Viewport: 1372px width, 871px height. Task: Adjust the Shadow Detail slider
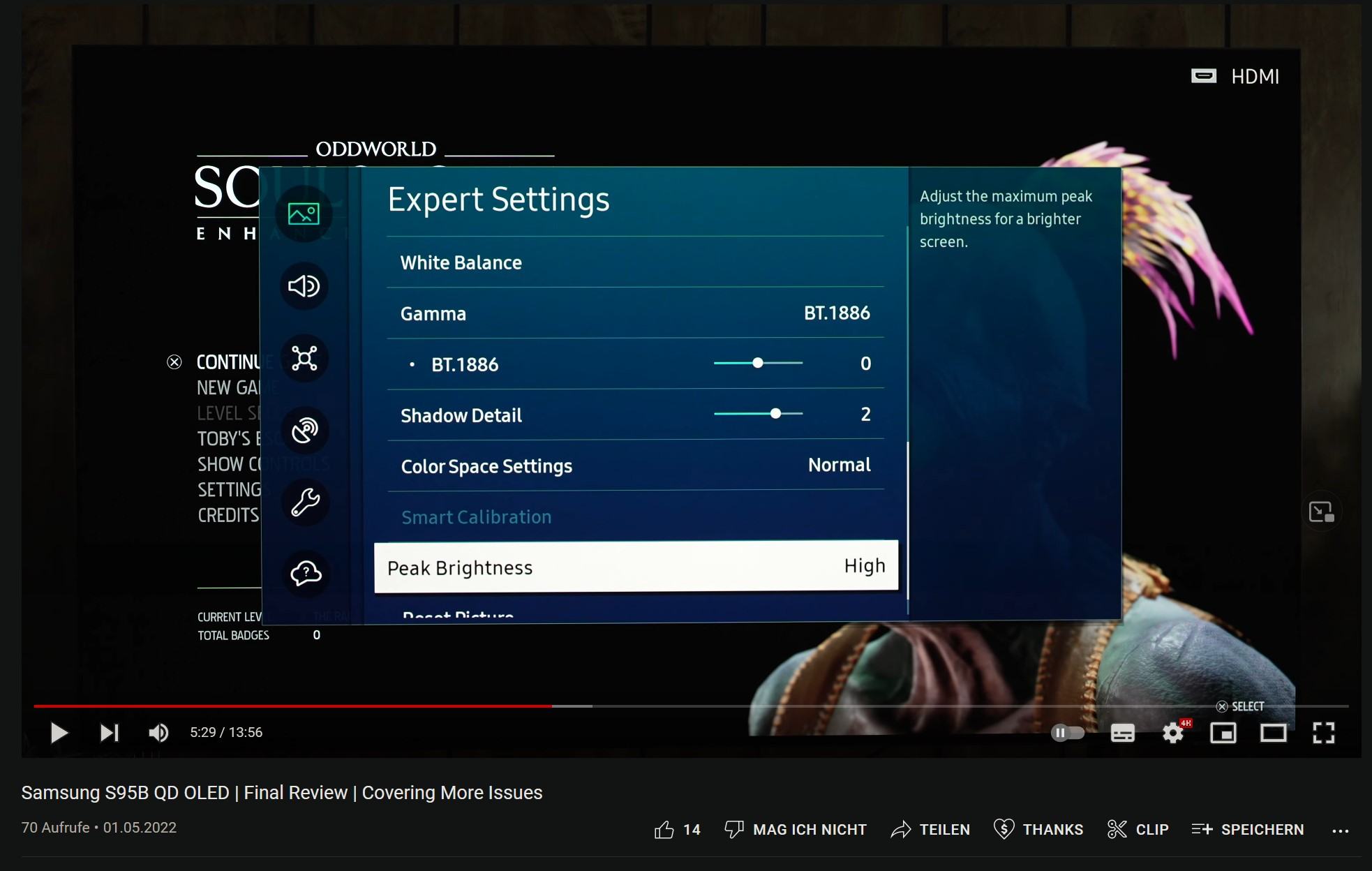click(x=758, y=414)
